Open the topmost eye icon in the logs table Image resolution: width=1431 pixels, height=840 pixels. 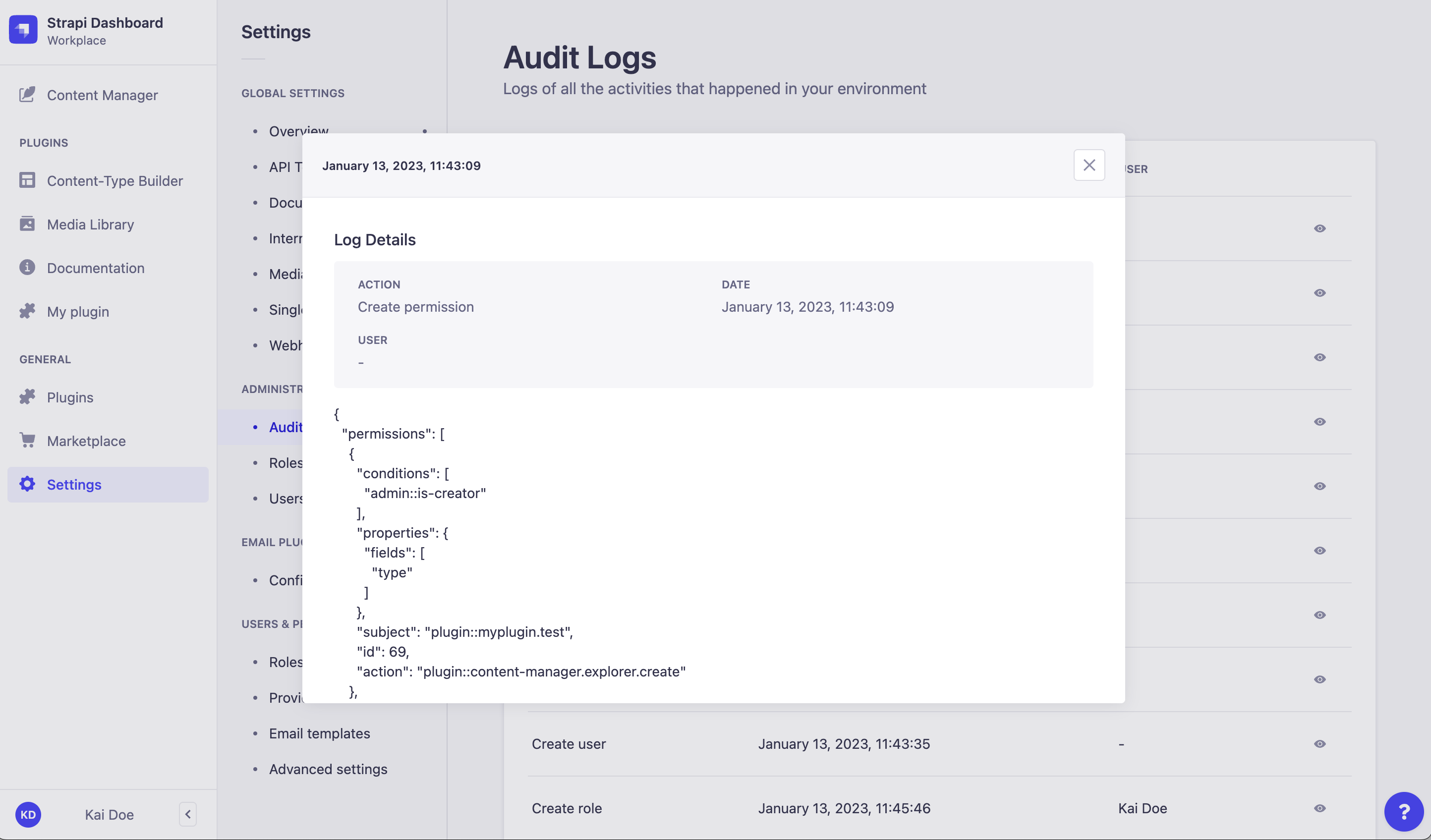pos(1319,227)
